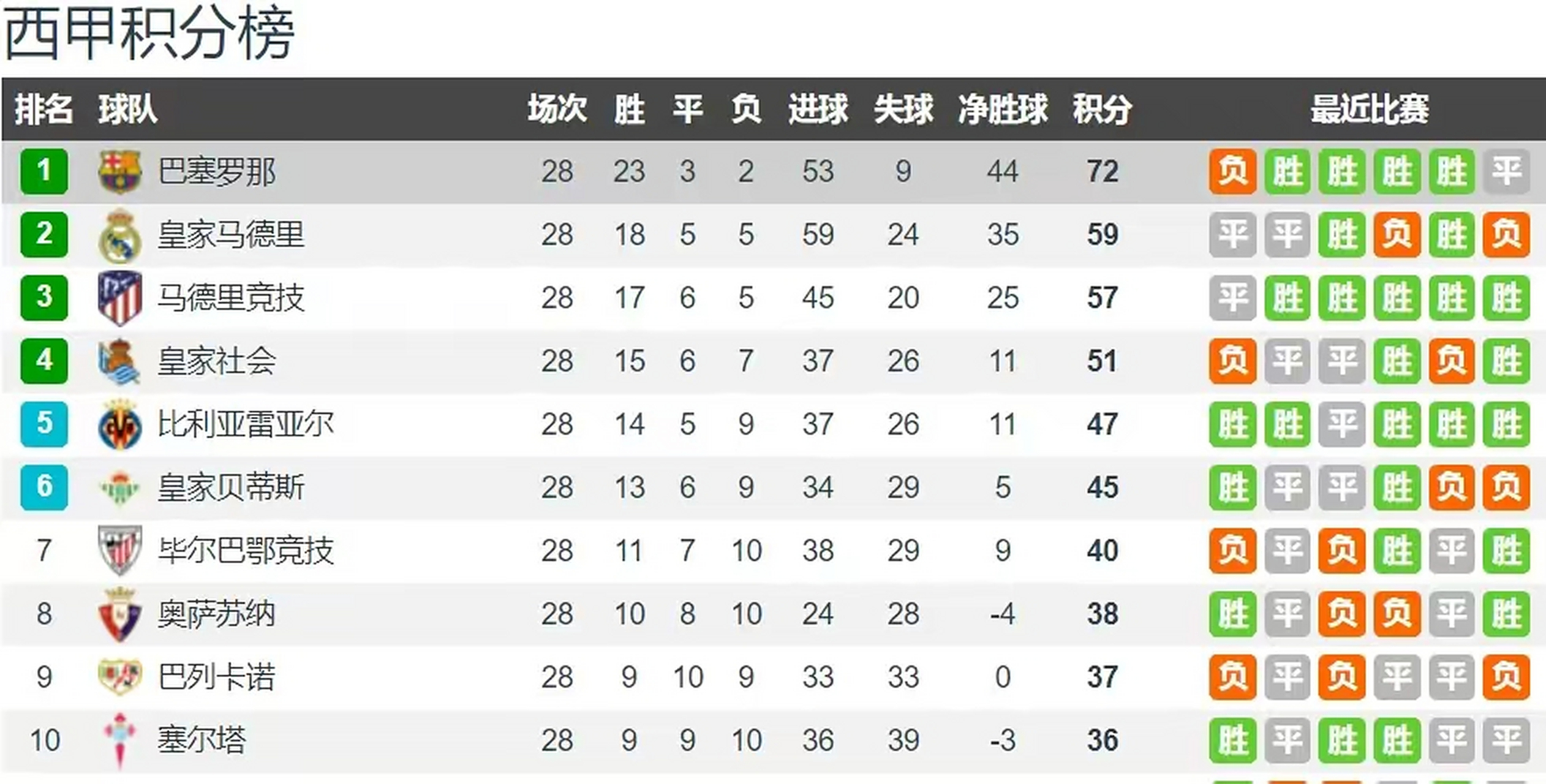
Task: Open the 巴塞罗那 team link
Action: coord(217,171)
